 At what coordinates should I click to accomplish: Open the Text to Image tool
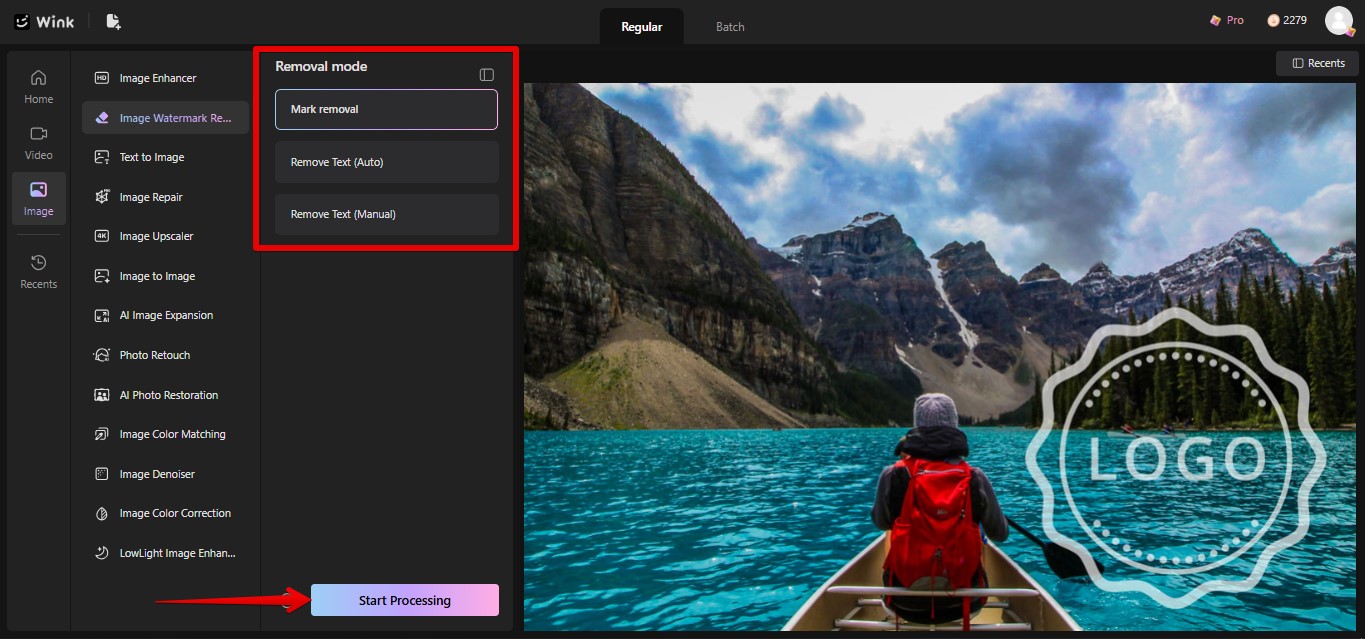click(165, 157)
